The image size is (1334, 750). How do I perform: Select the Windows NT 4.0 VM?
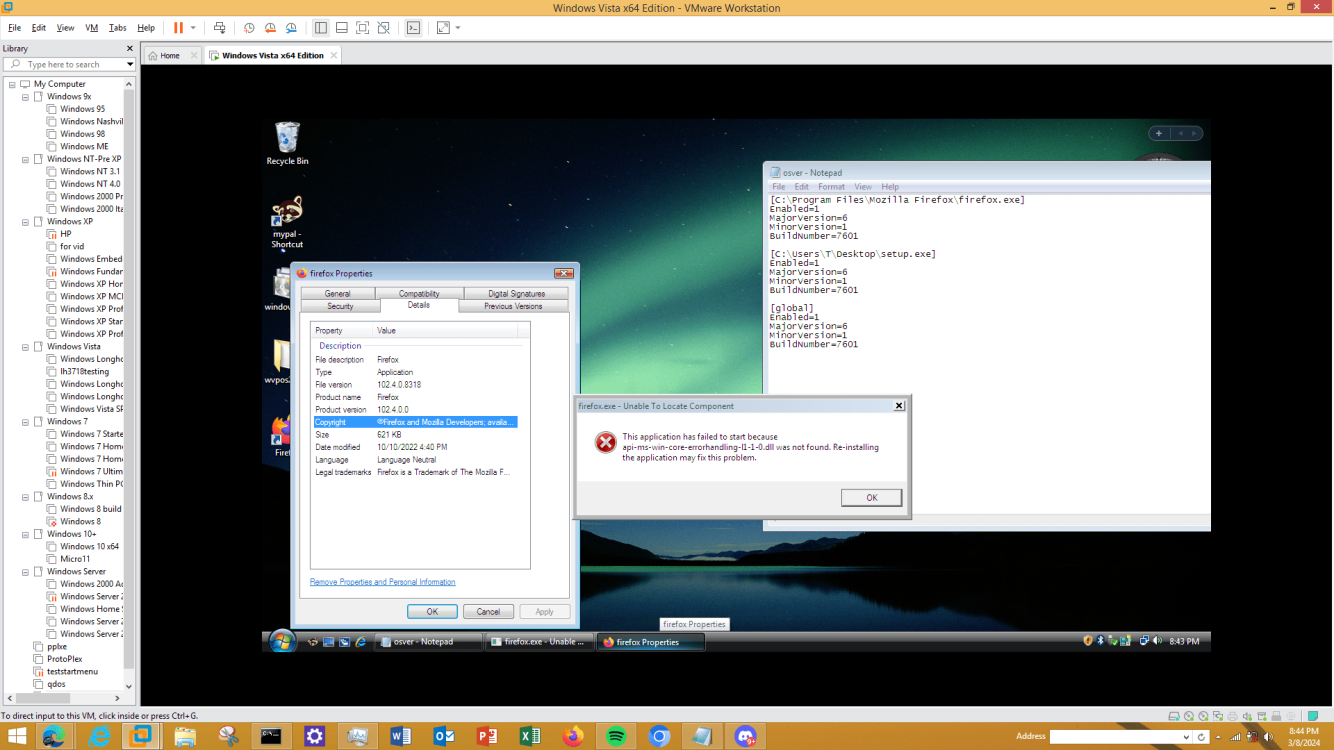[89, 184]
